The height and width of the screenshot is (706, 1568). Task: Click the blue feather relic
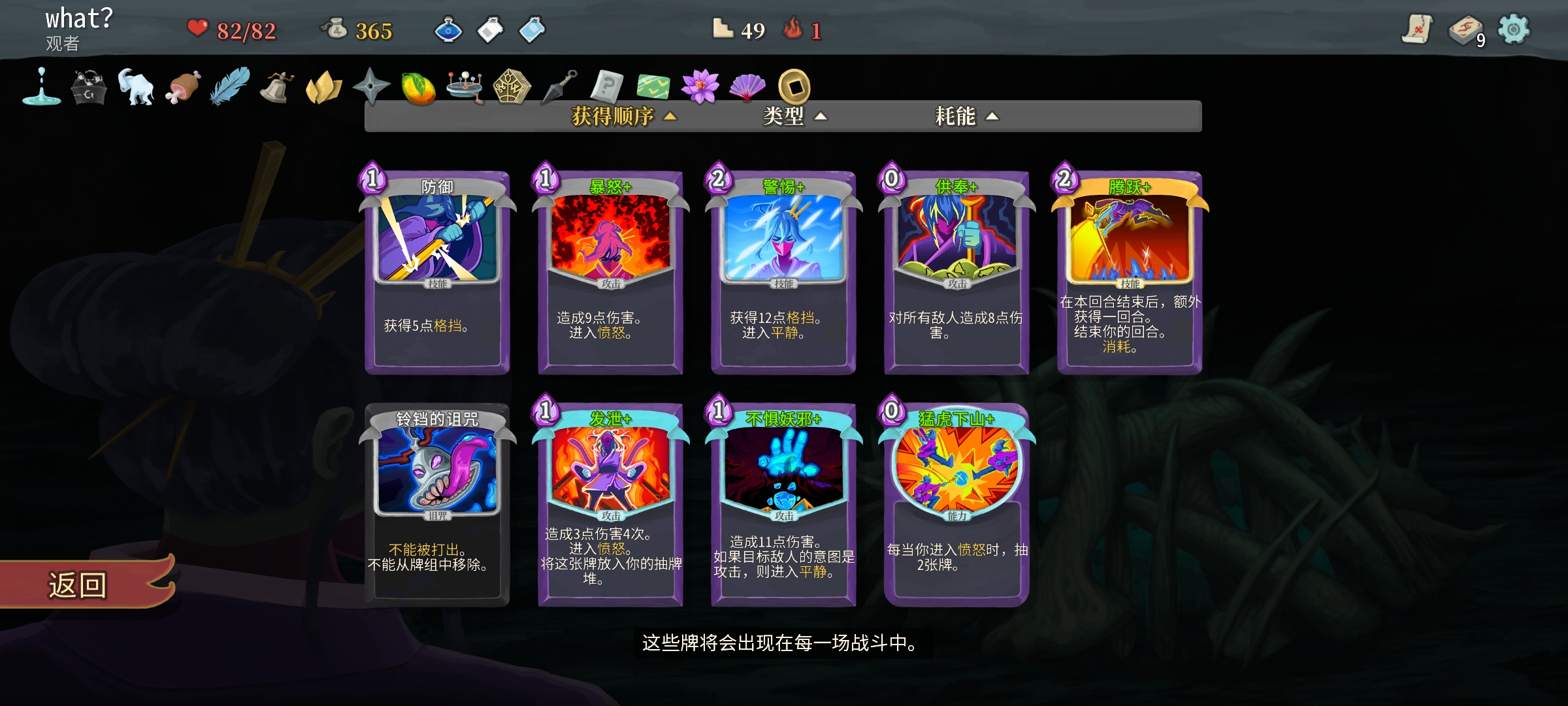pyautogui.click(x=230, y=86)
